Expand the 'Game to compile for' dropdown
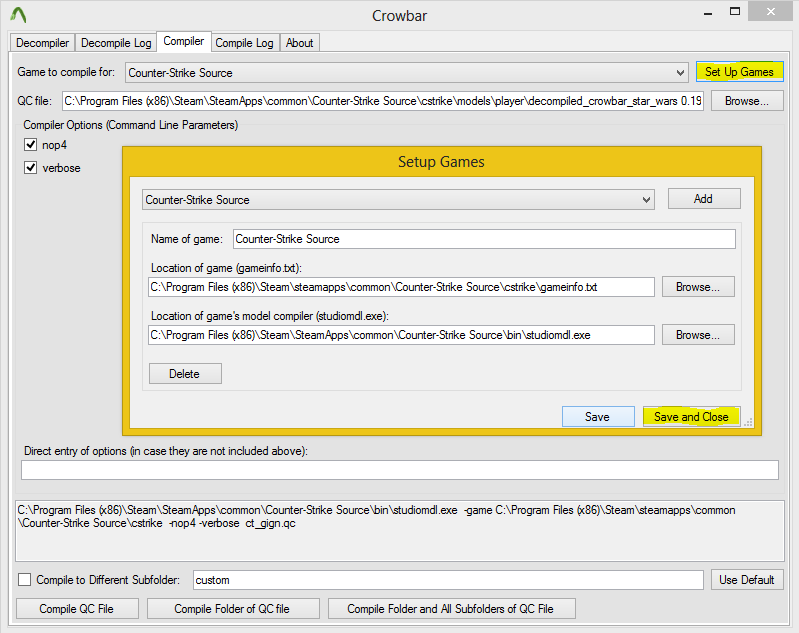This screenshot has height=633, width=799. pyautogui.click(x=407, y=72)
